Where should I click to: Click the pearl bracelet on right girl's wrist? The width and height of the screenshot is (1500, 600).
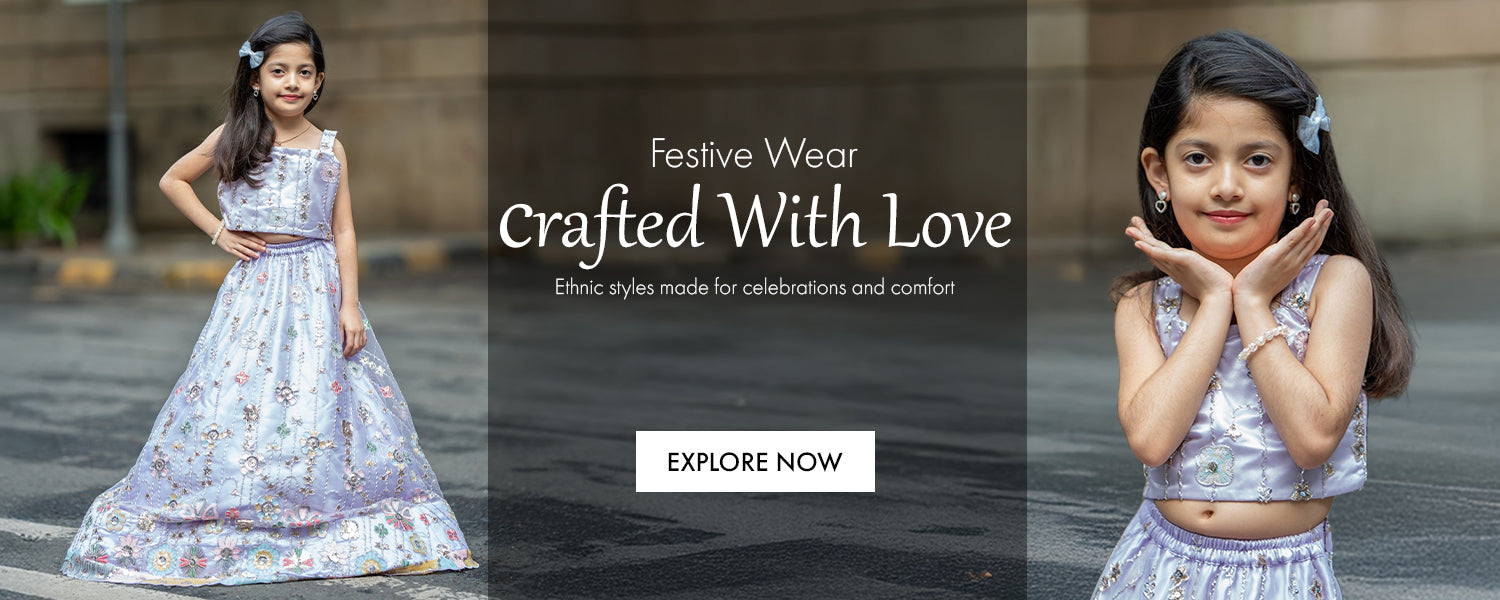coord(1262,342)
